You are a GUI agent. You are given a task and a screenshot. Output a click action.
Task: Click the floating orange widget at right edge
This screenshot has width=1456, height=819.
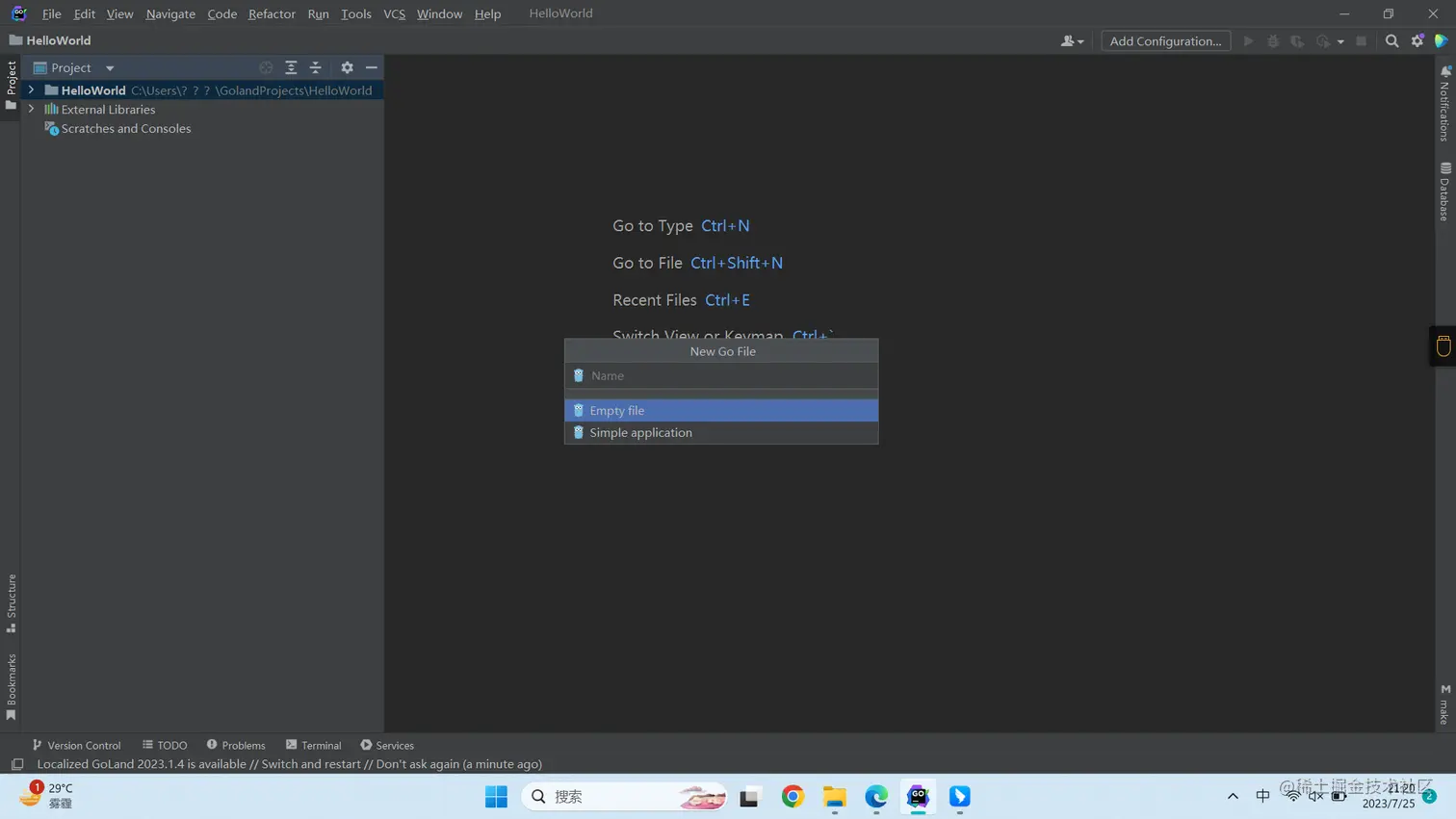[1443, 346]
